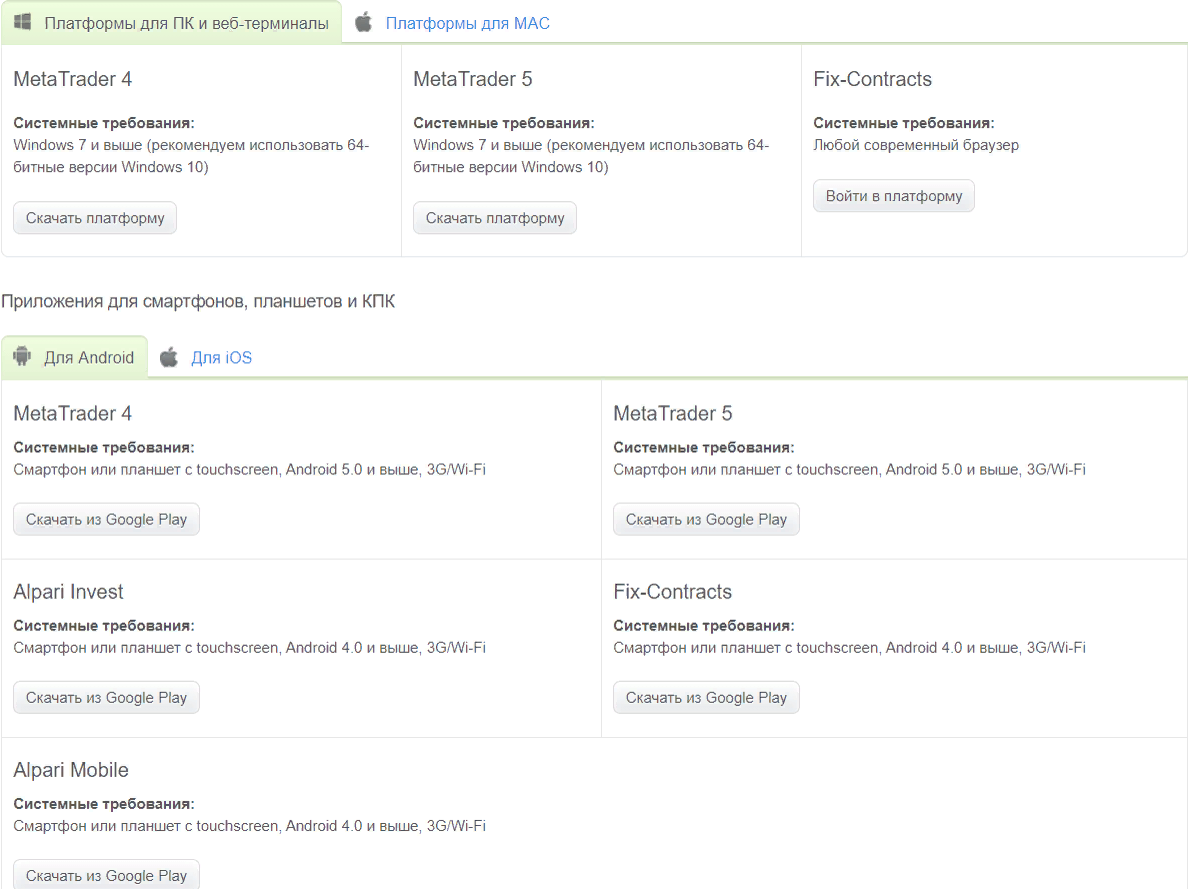Click the Apple icon beside Платформы для MAC
The width and height of the screenshot is (1188, 889).
364,22
